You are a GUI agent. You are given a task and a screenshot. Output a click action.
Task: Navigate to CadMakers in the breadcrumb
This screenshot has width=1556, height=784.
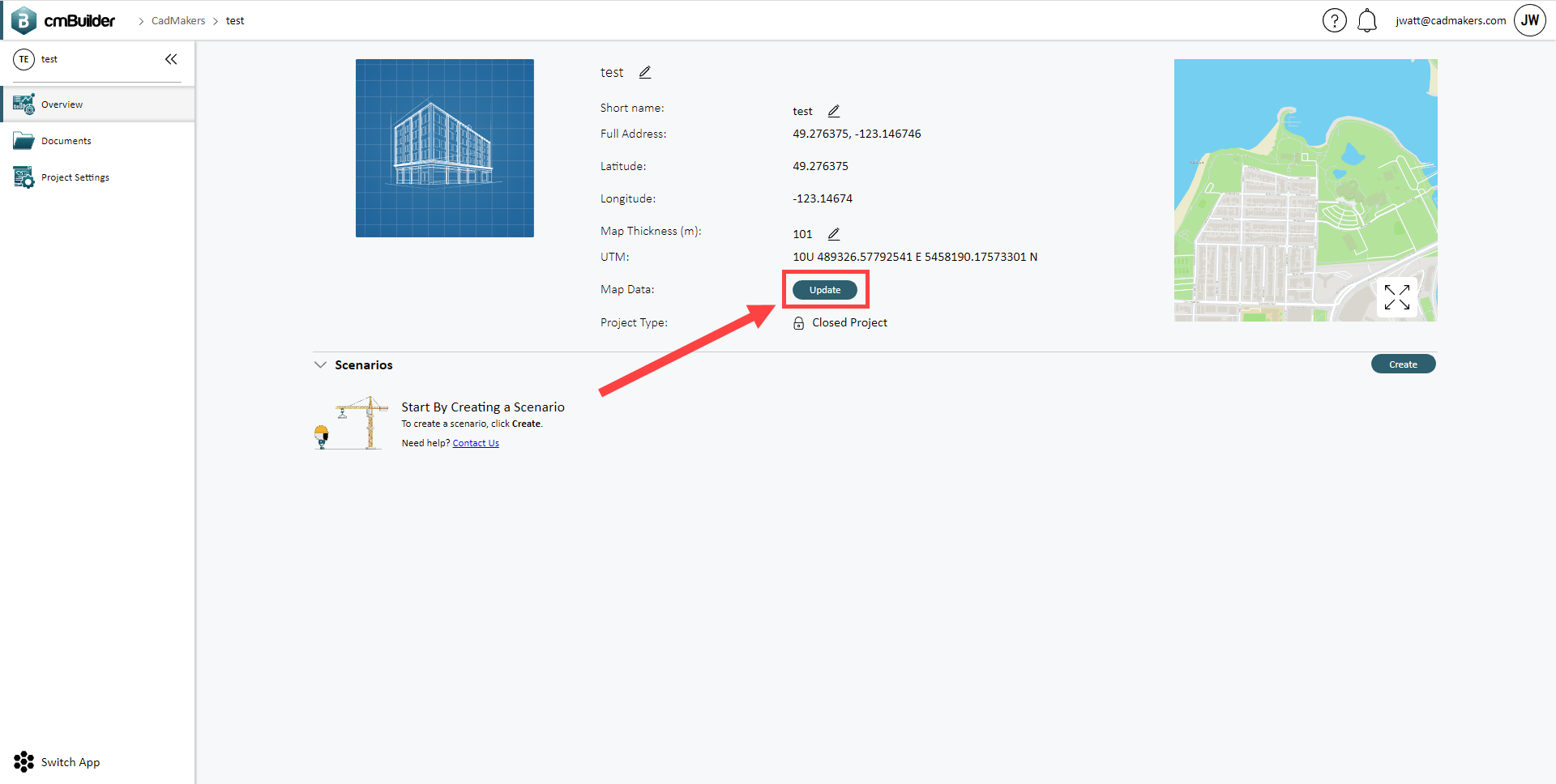click(179, 20)
